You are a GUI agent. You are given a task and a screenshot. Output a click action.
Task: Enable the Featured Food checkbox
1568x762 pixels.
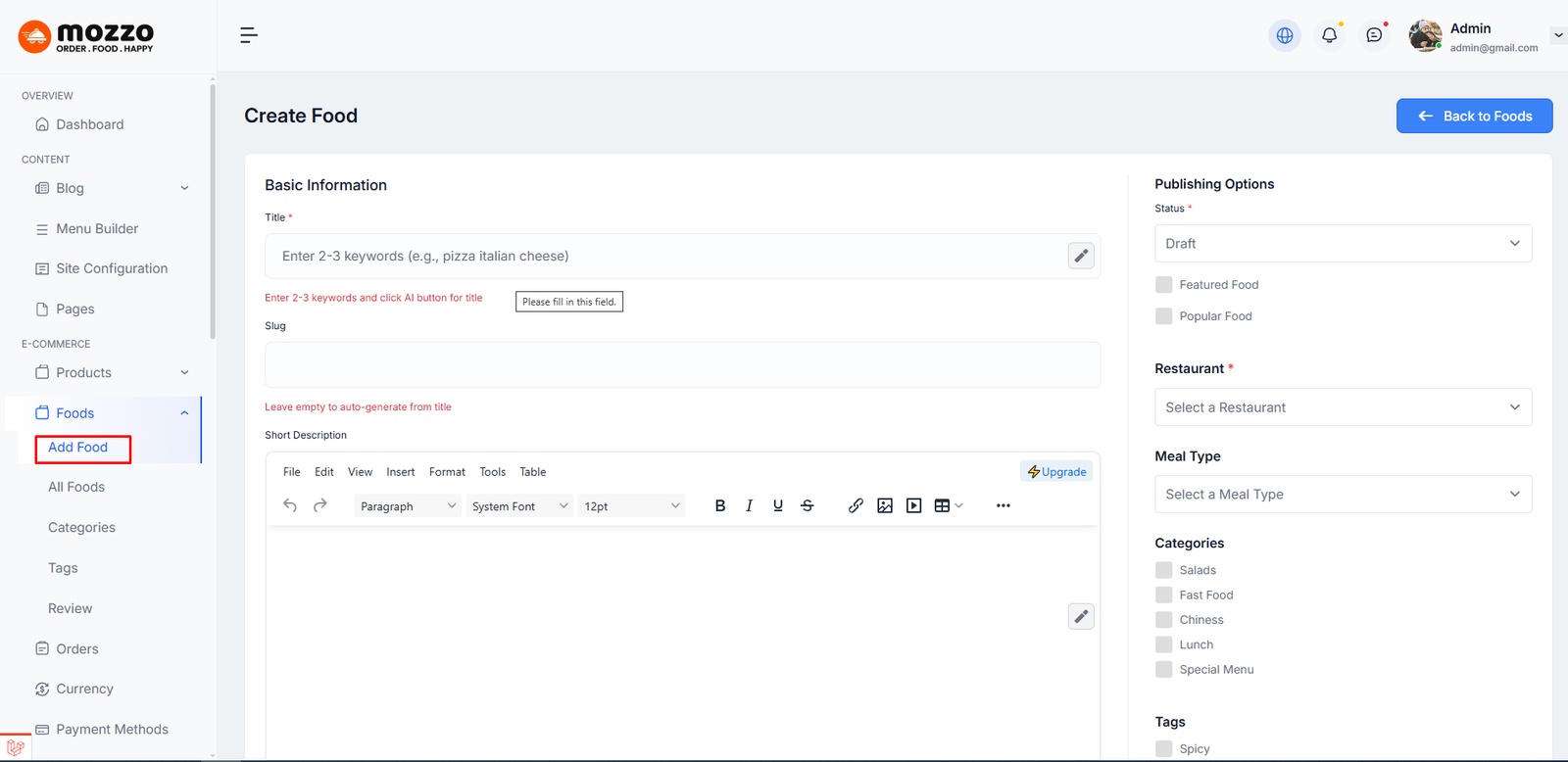point(1163,285)
